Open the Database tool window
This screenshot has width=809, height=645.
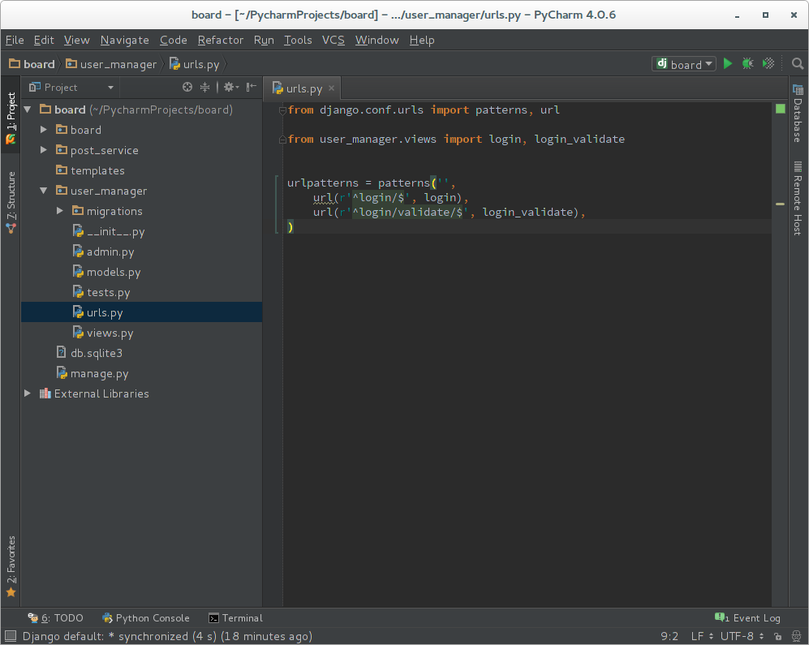[798, 113]
